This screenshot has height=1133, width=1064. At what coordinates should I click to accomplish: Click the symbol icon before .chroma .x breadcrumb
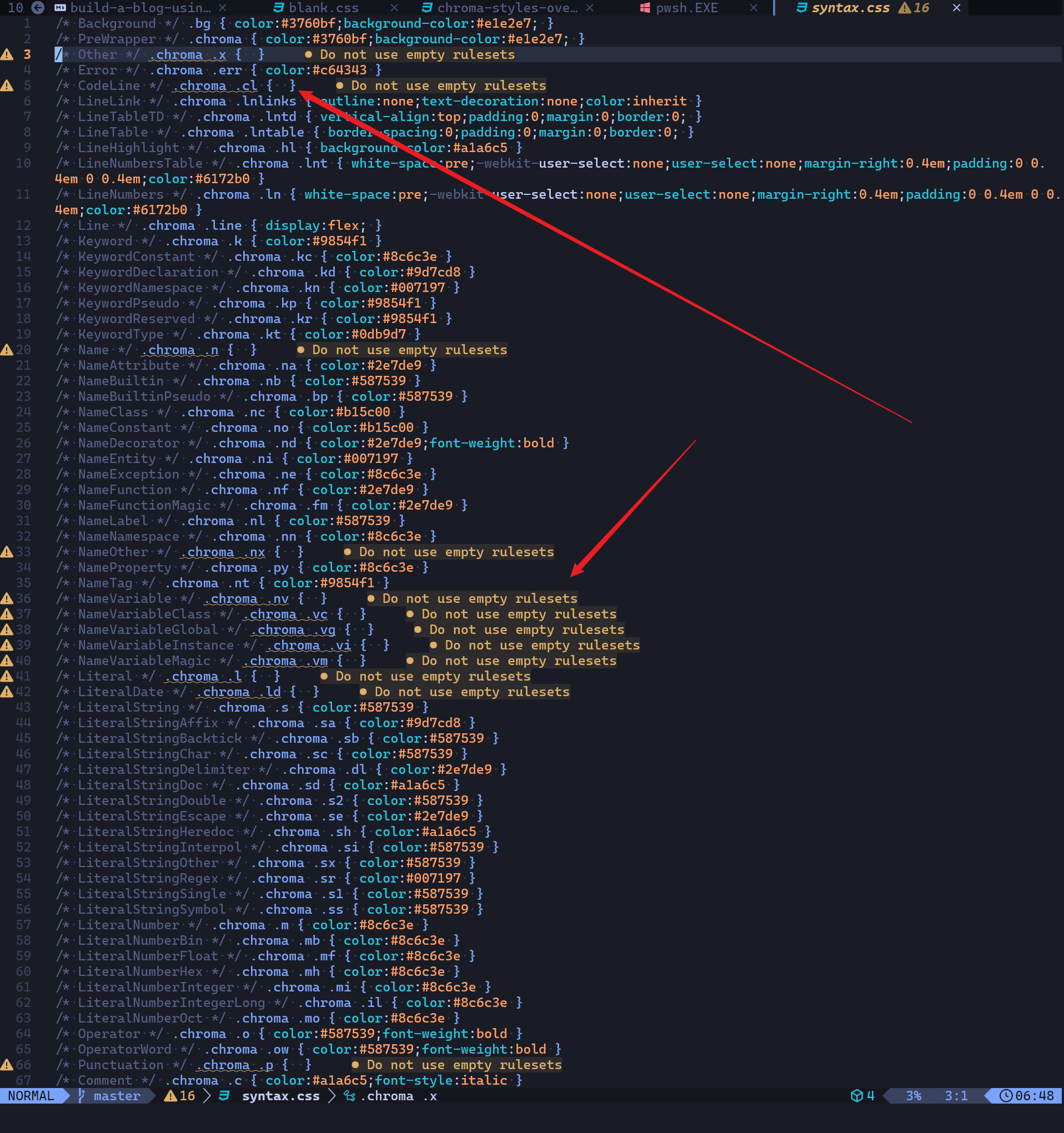(x=349, y=1096)
